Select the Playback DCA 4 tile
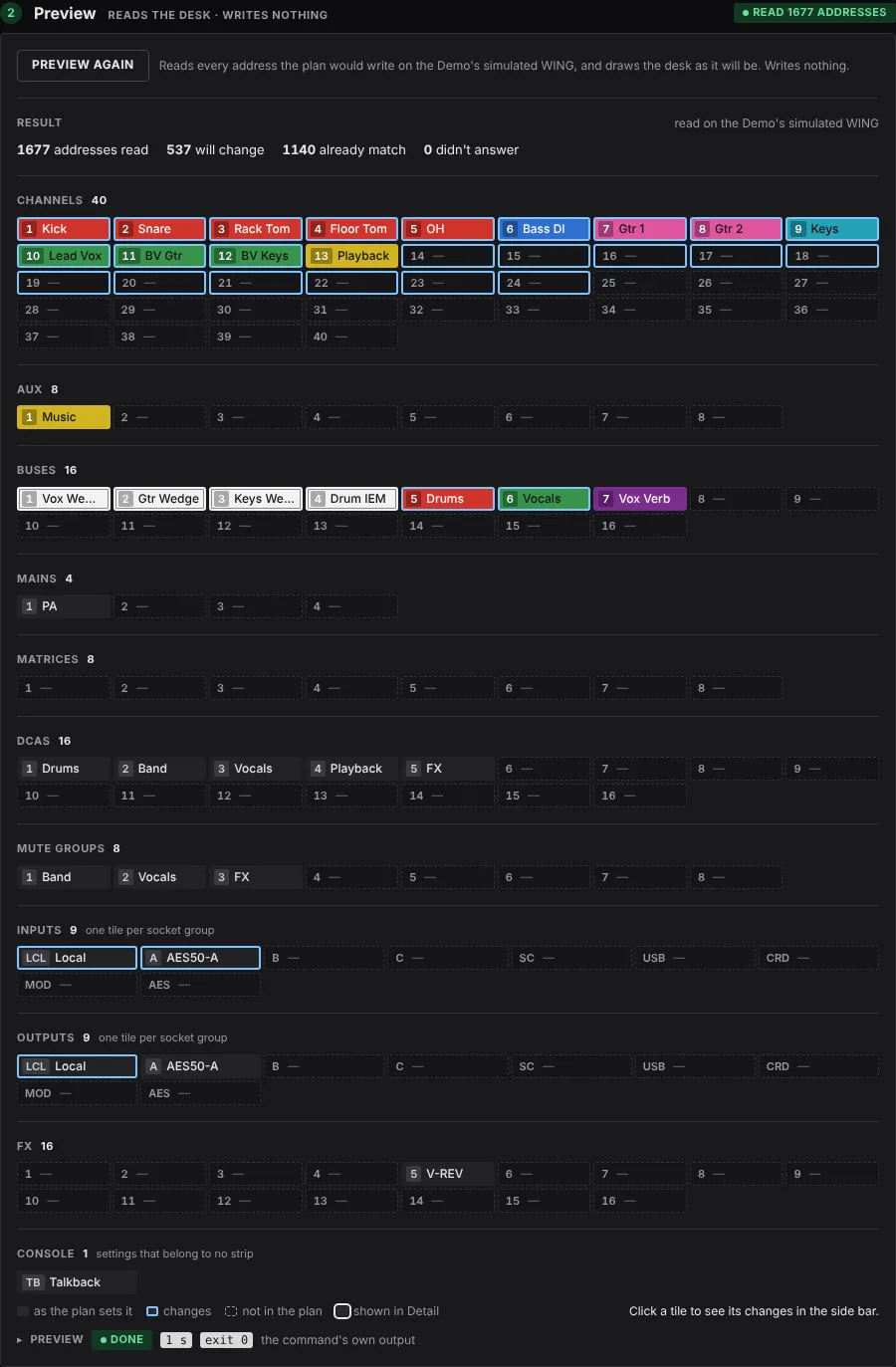This screenshot has width=896, height=1367. (x=352, y=769)
